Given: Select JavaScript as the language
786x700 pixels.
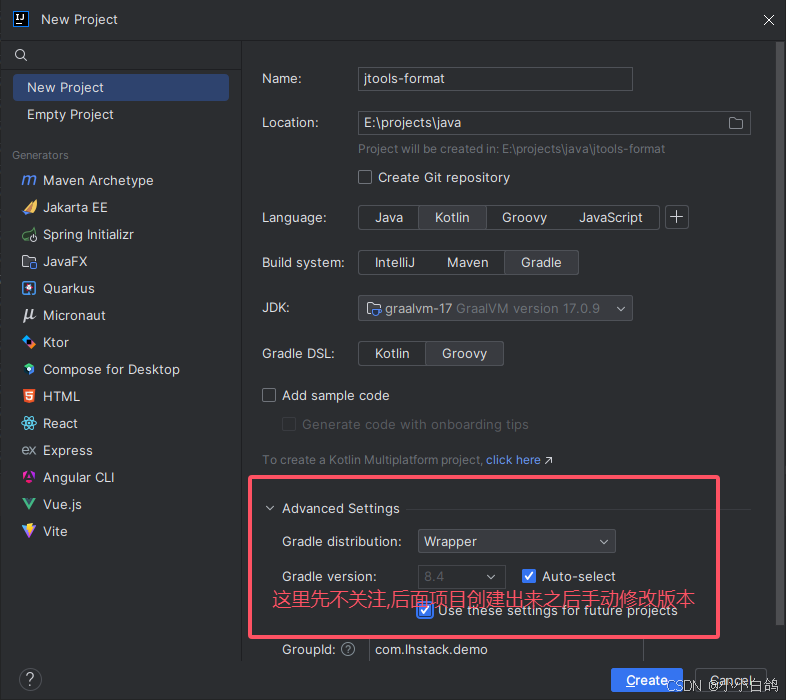Looking at the screenshot, I should click(611, 217).
